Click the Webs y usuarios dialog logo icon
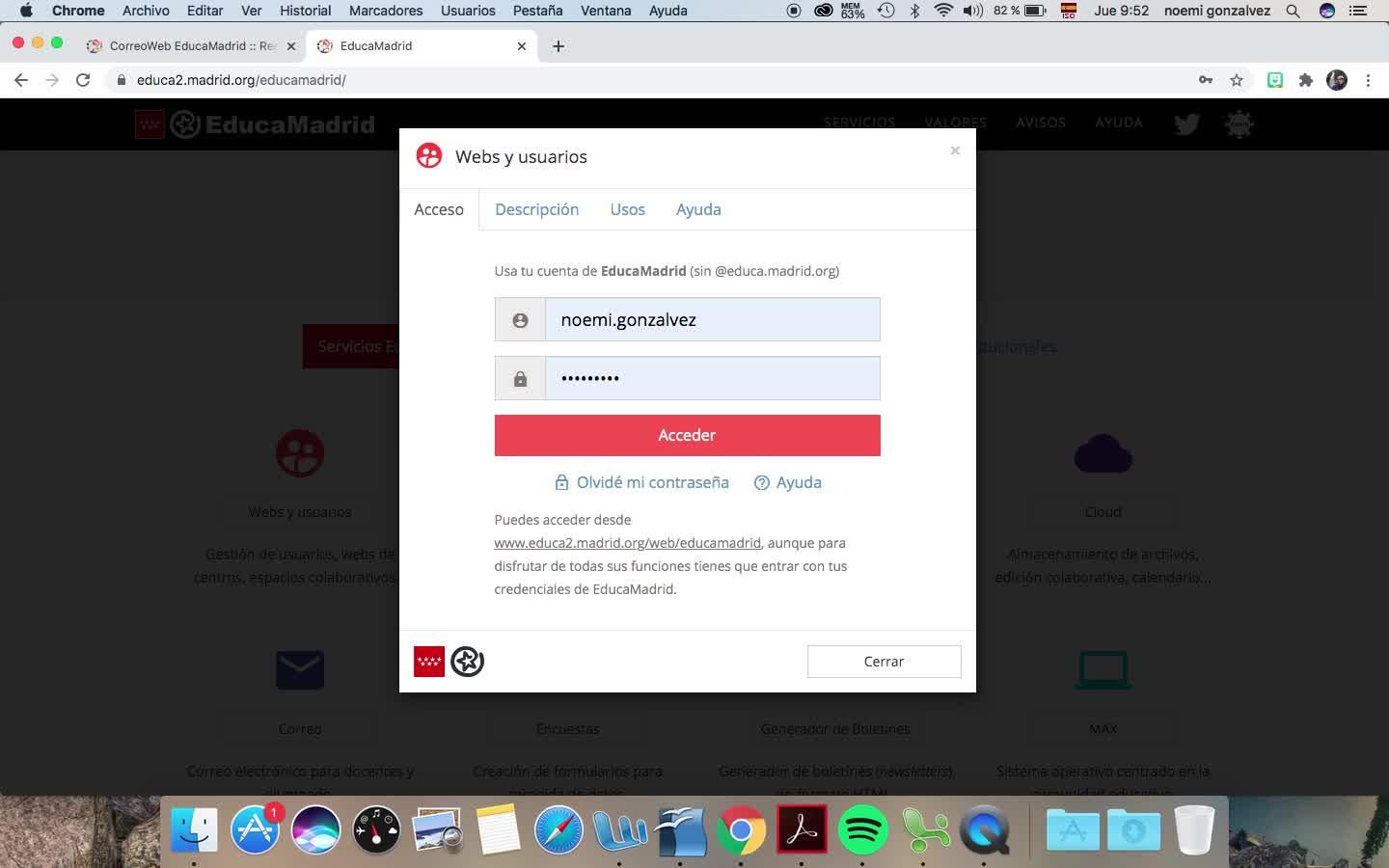The height and width of the screenshot is (868, 1389). [429, 155]
